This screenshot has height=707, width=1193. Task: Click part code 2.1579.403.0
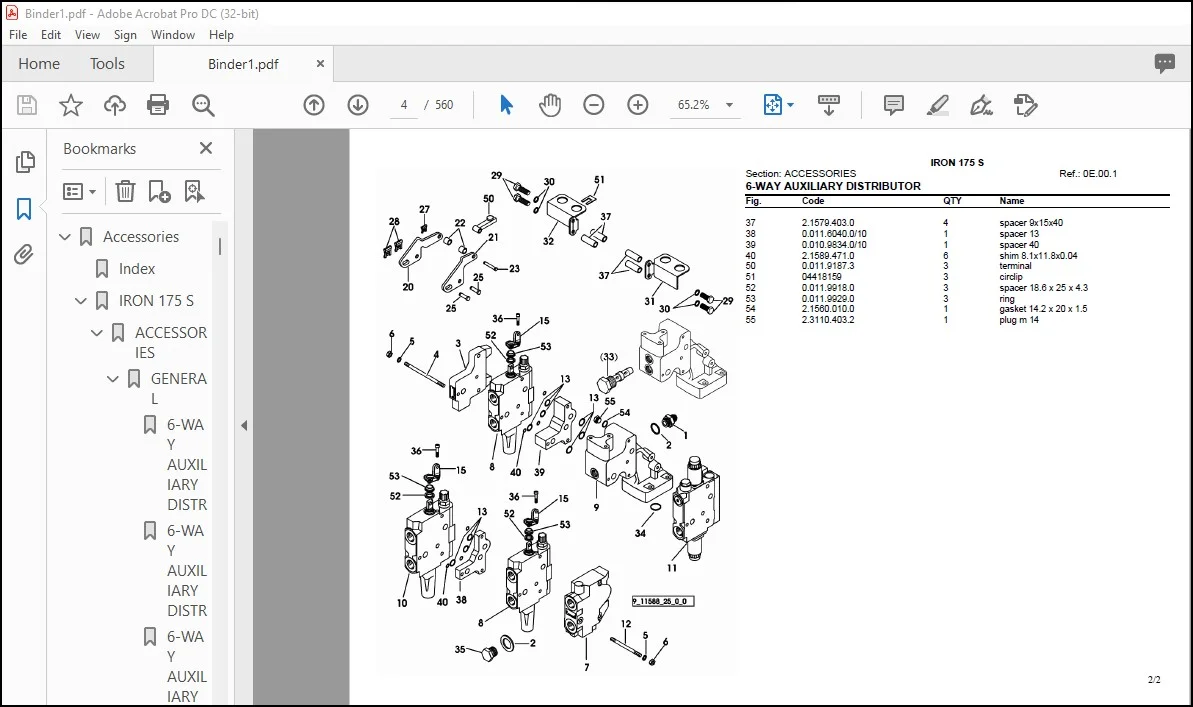828,223
